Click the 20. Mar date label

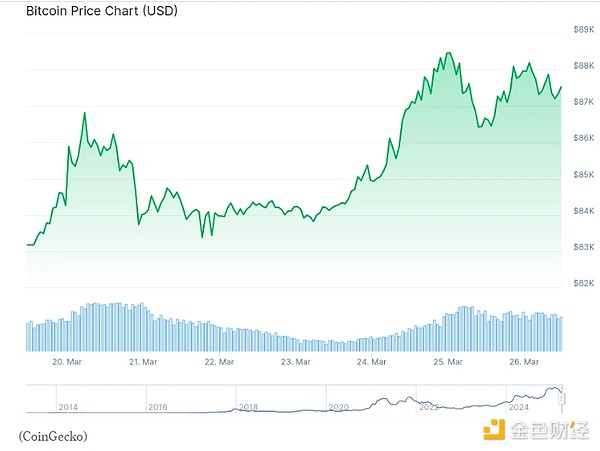coord(66,361)
